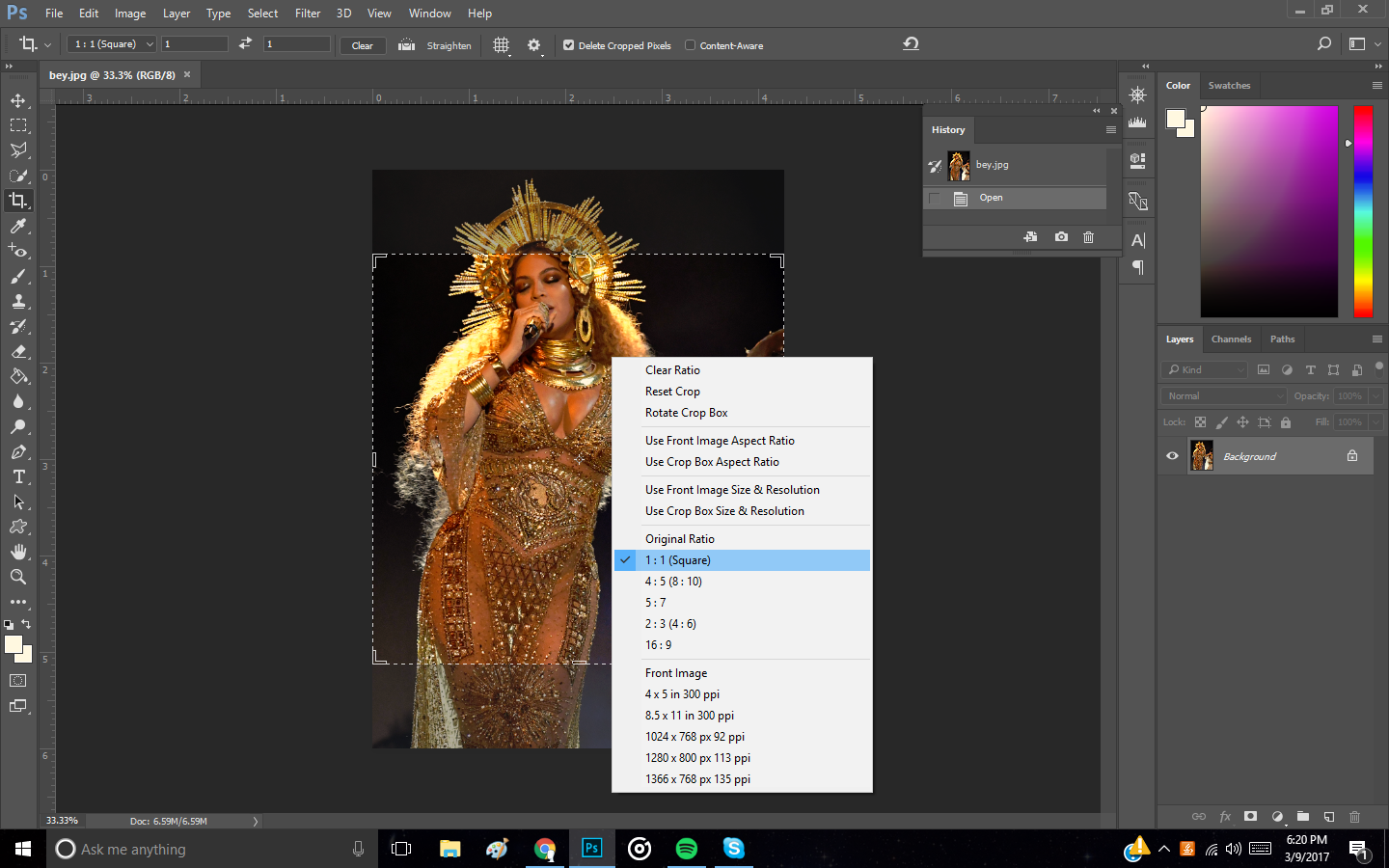Open the layer Kind filter dropdown

[x=1205, y=369]
